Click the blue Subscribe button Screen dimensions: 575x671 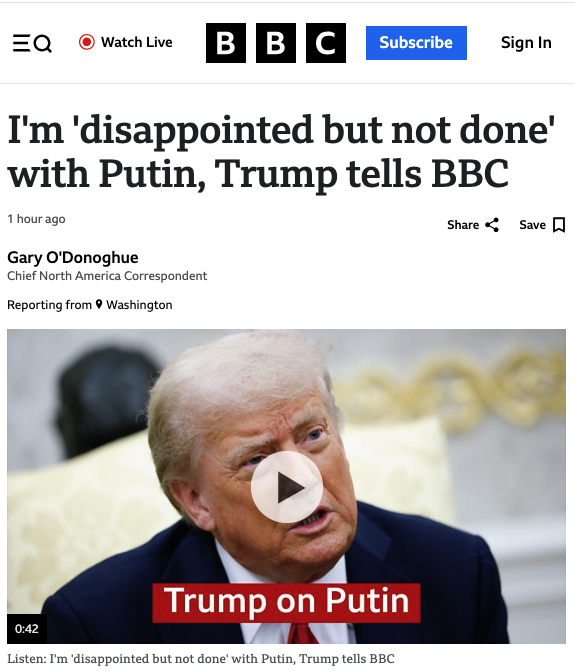coord(416,43)
